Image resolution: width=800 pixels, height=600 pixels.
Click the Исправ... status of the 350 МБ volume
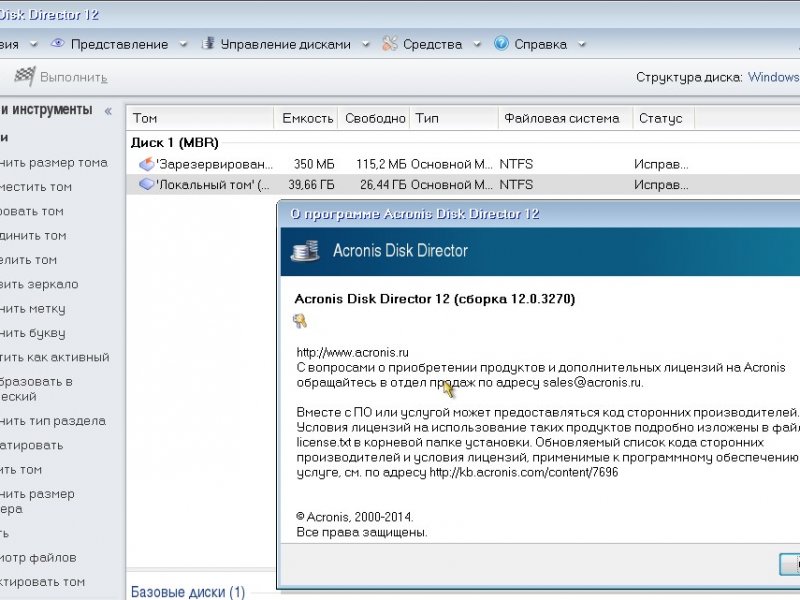pos(661,164)
